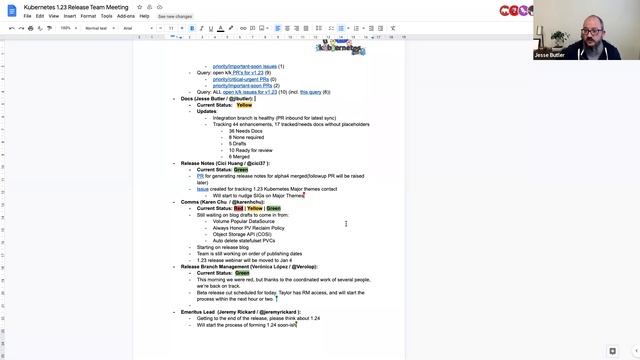Add a comment from the toolbar
The height and width of the screenshot is (360, 640).
click(253, 28)
